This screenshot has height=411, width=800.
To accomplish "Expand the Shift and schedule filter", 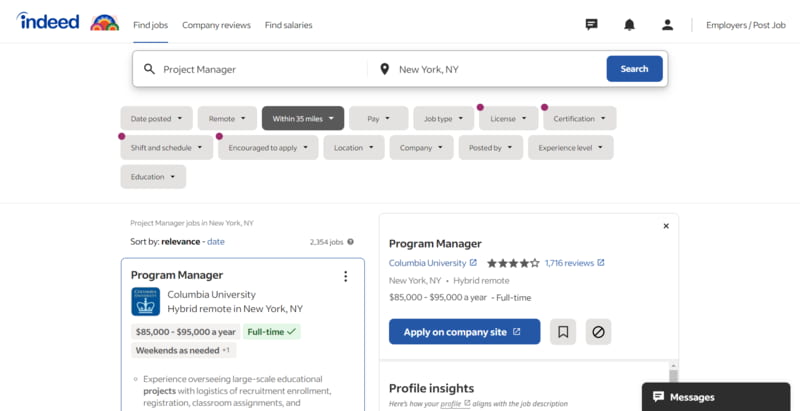I will (x=167, y=148).
